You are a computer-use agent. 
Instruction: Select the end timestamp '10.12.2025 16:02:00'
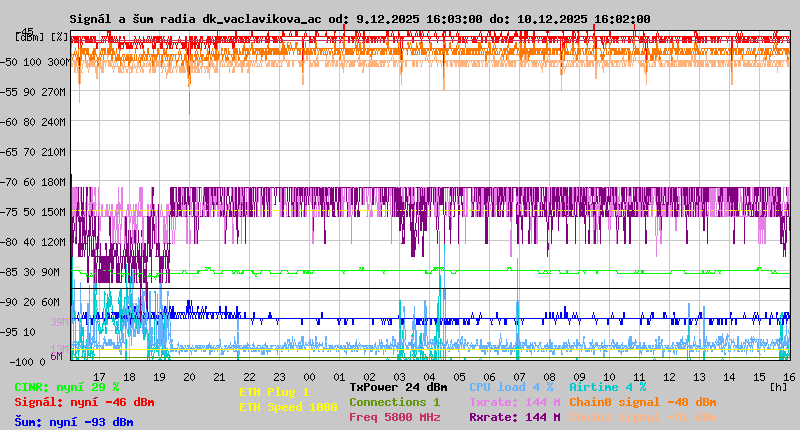tap(584, 19)
